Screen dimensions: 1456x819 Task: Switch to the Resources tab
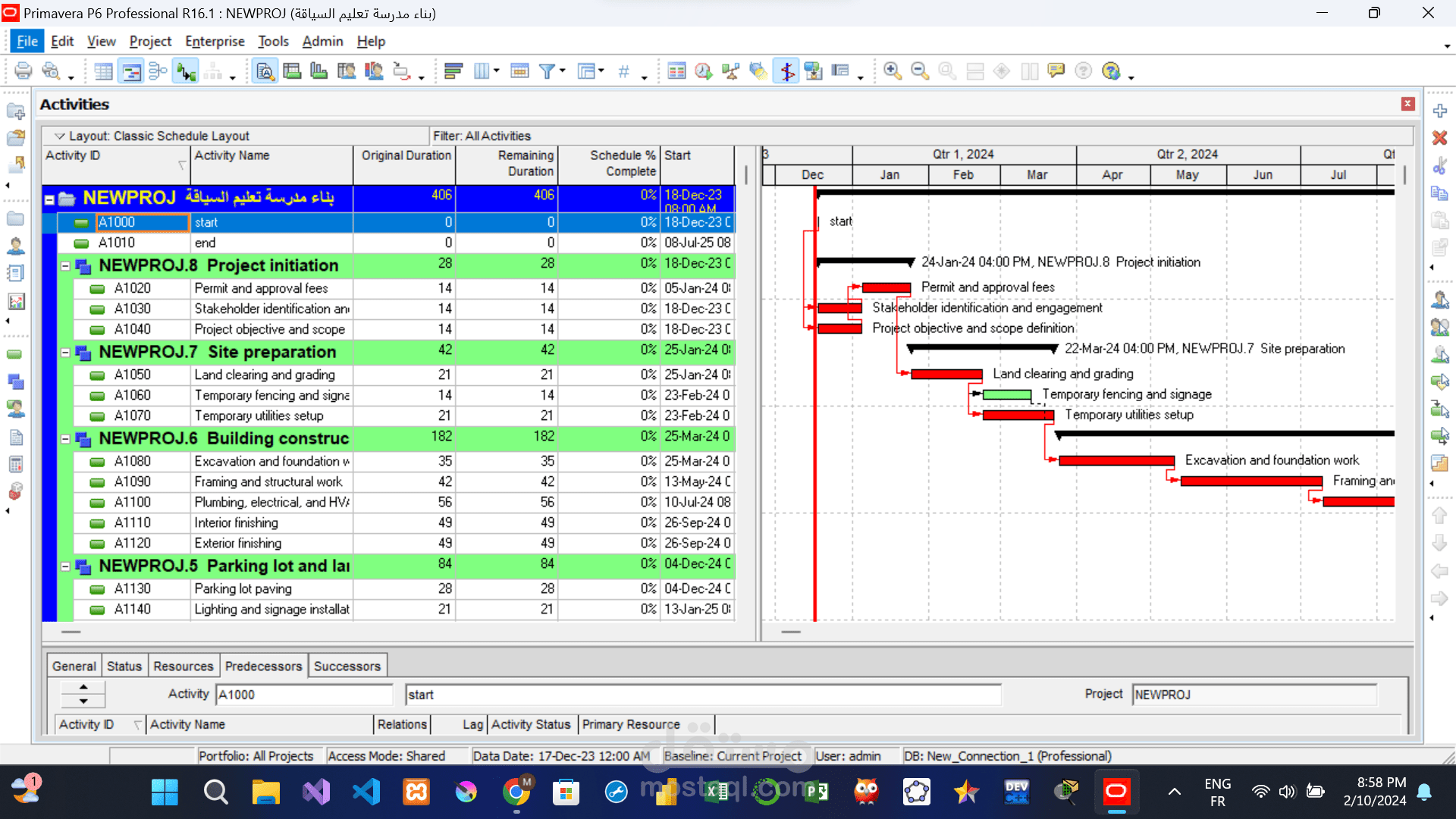point(184,666)
